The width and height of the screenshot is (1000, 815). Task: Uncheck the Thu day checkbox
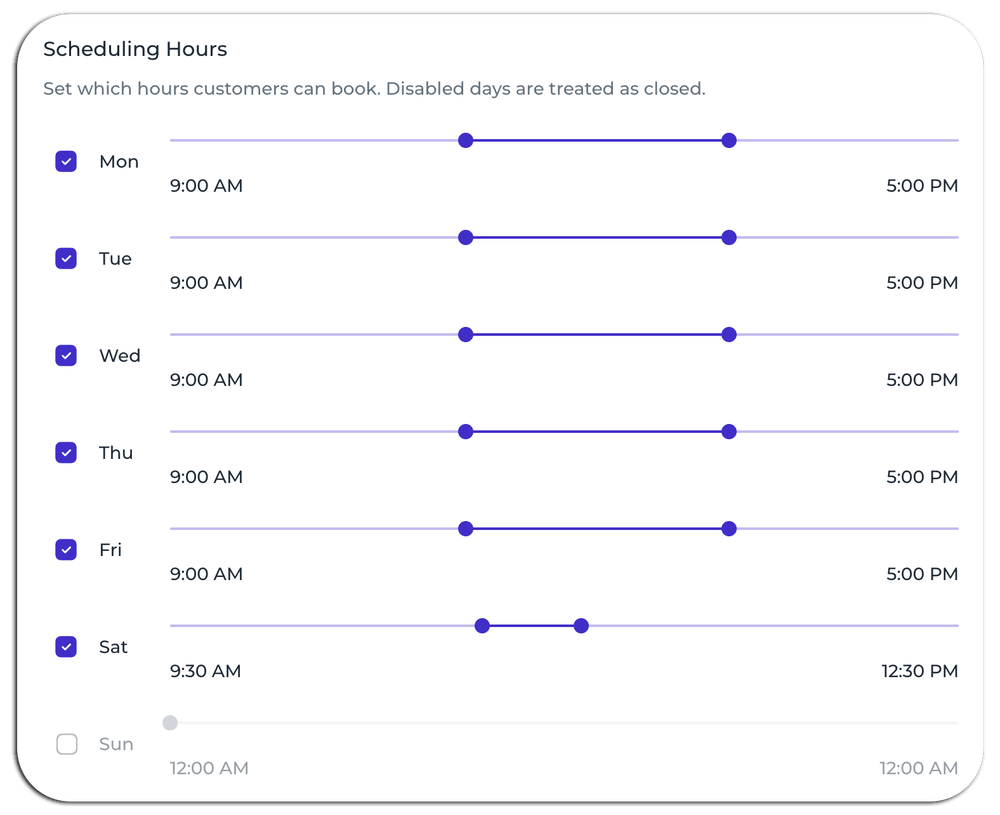coord(66,453)
